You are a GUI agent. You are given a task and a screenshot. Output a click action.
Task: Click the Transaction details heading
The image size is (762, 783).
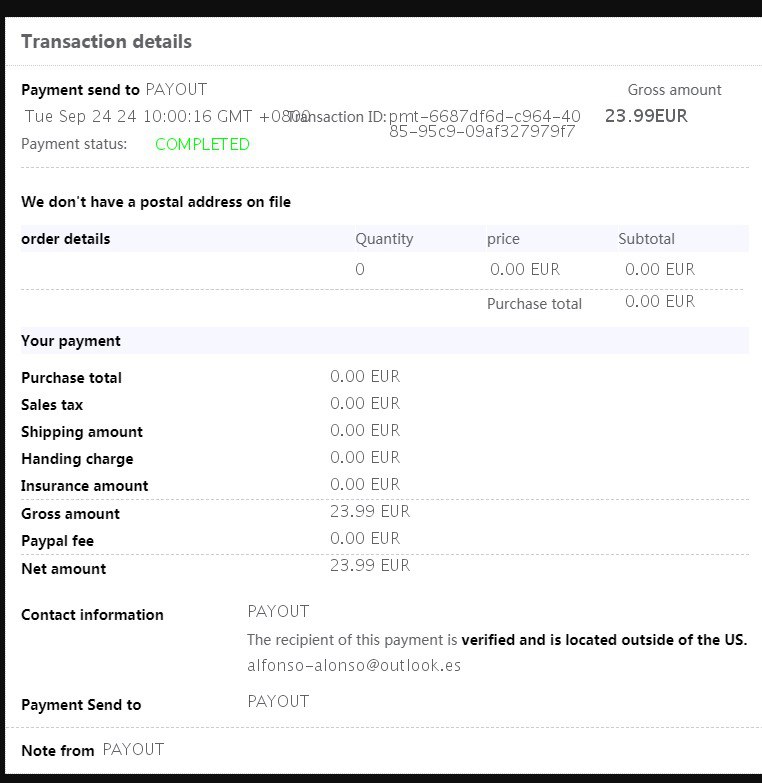[106, 42]
